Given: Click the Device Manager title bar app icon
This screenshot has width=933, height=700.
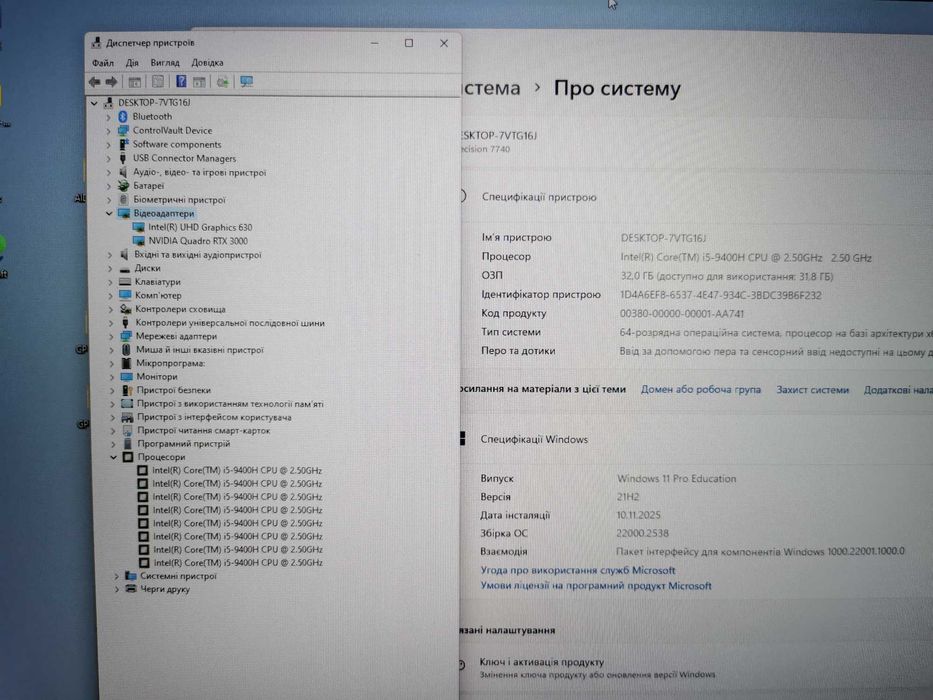Looking at the screenshot, I should pos(96,42).
